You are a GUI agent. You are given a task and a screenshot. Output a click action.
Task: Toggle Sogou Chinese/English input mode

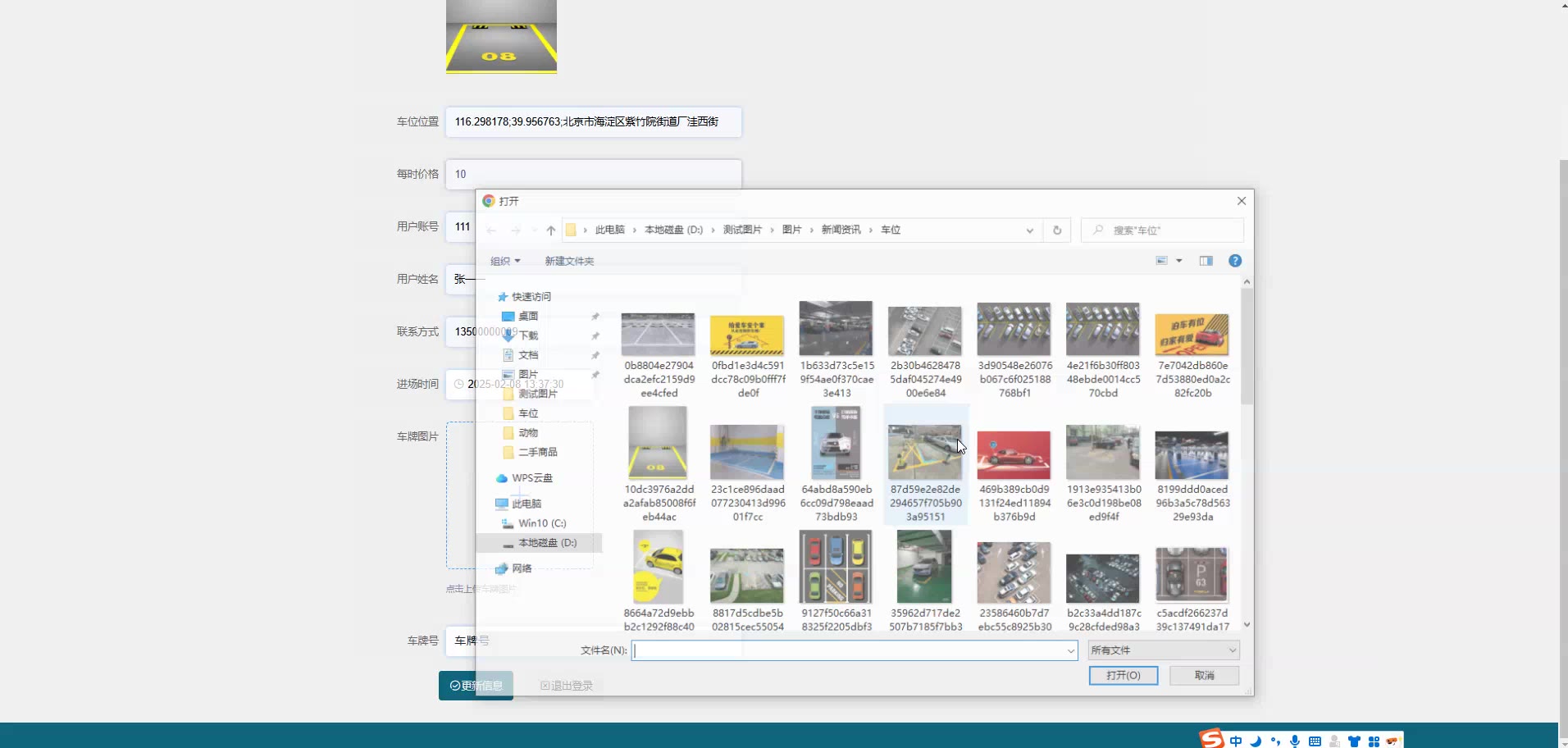[1236, 741]
